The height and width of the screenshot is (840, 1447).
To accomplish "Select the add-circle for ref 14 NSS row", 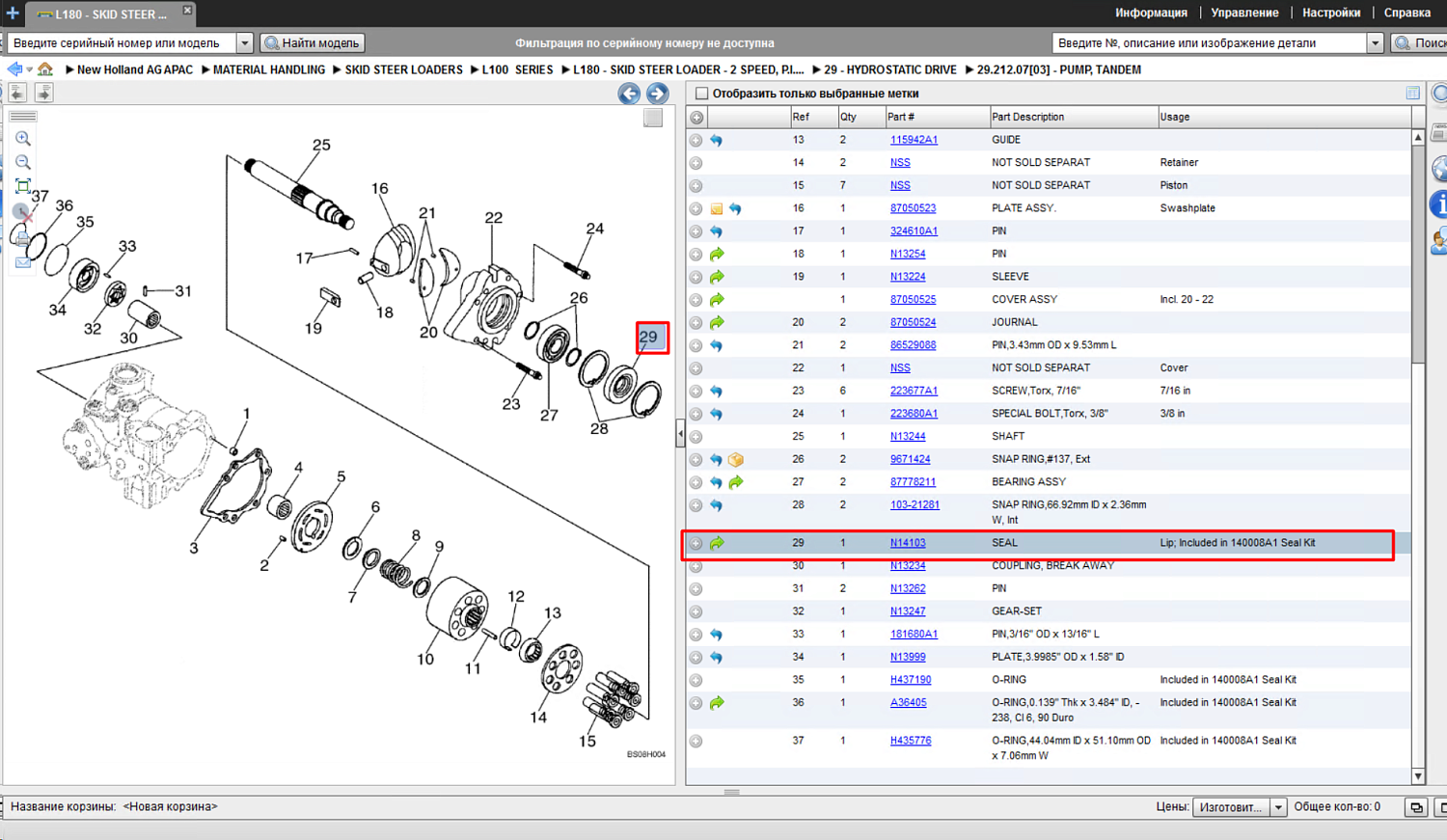I will (696, 163).
